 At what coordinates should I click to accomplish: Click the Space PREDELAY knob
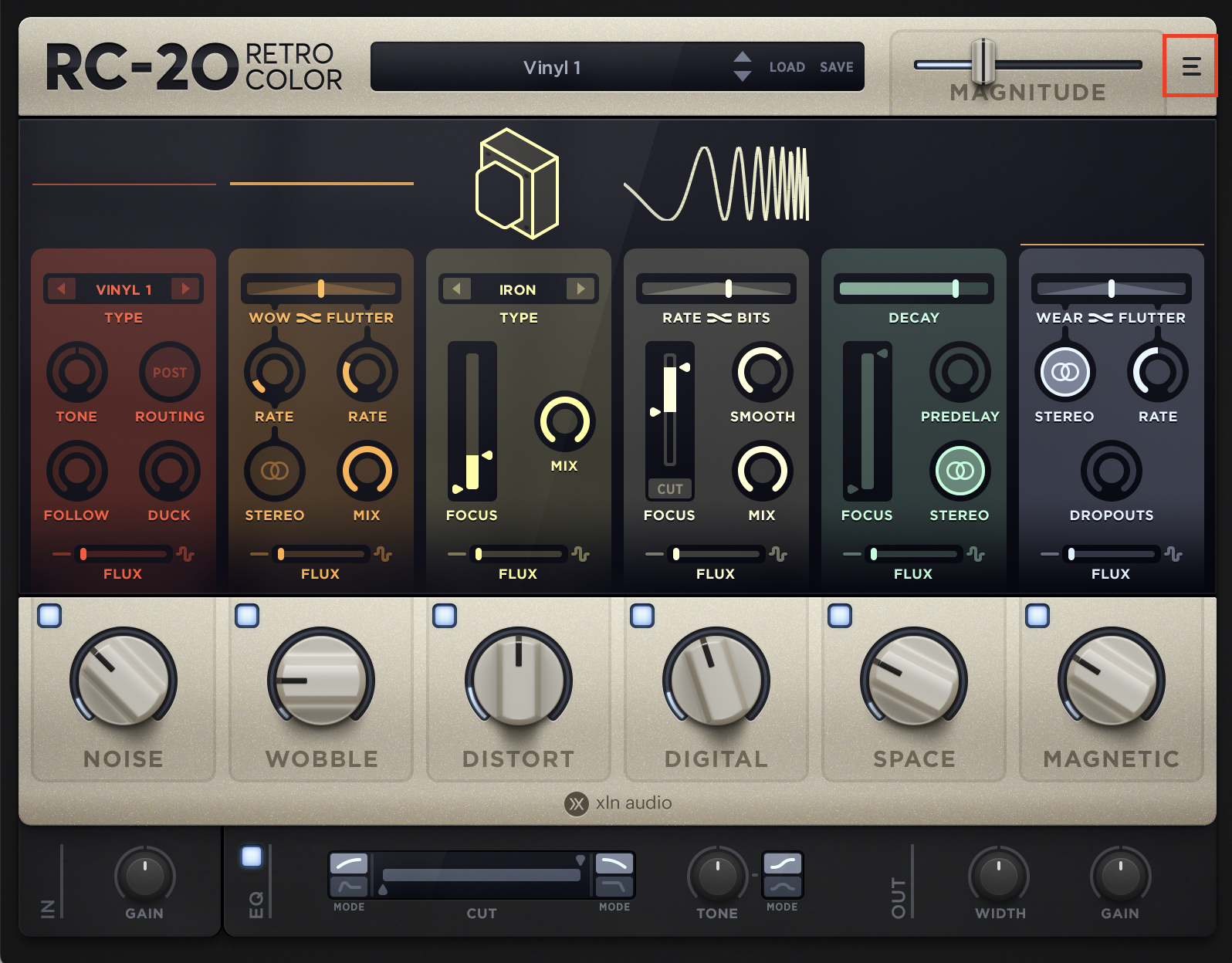960,372
